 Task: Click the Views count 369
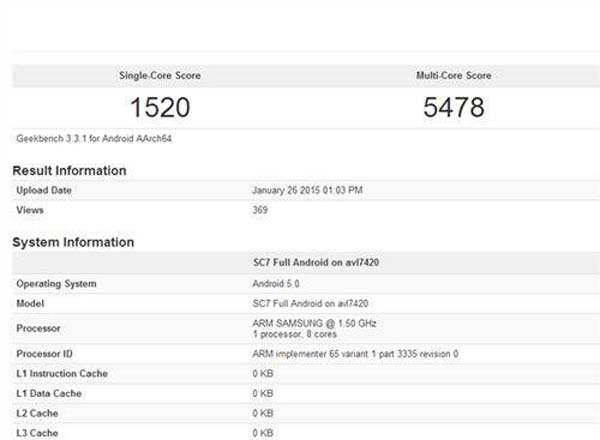pyautogui.click(x=260, y=210)
